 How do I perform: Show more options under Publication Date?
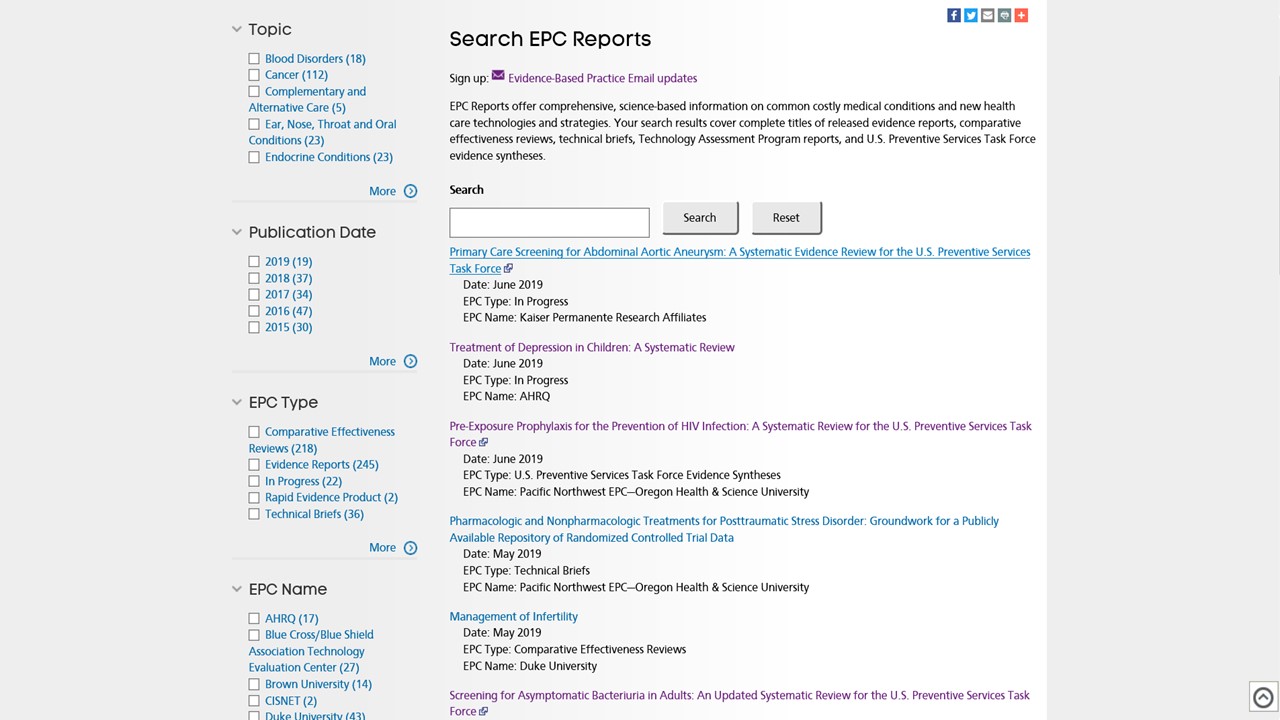[x=393, y=361]
